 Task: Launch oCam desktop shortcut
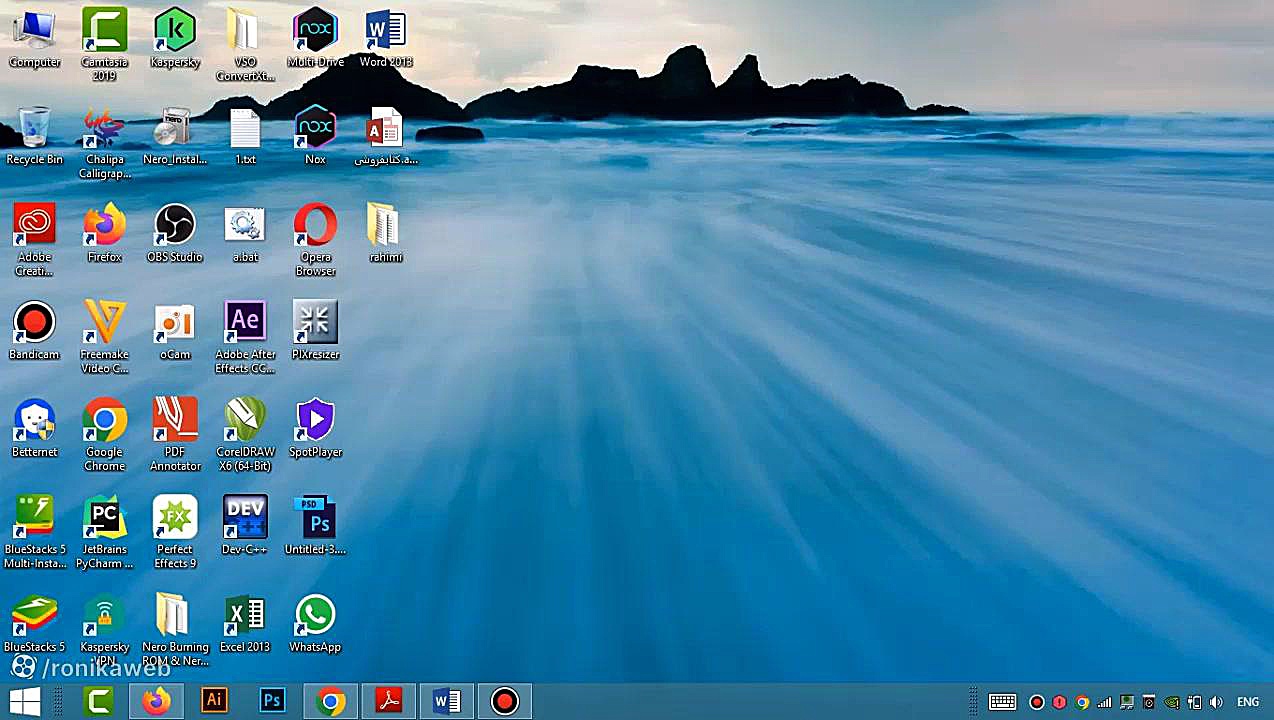[x=175, y=330]
